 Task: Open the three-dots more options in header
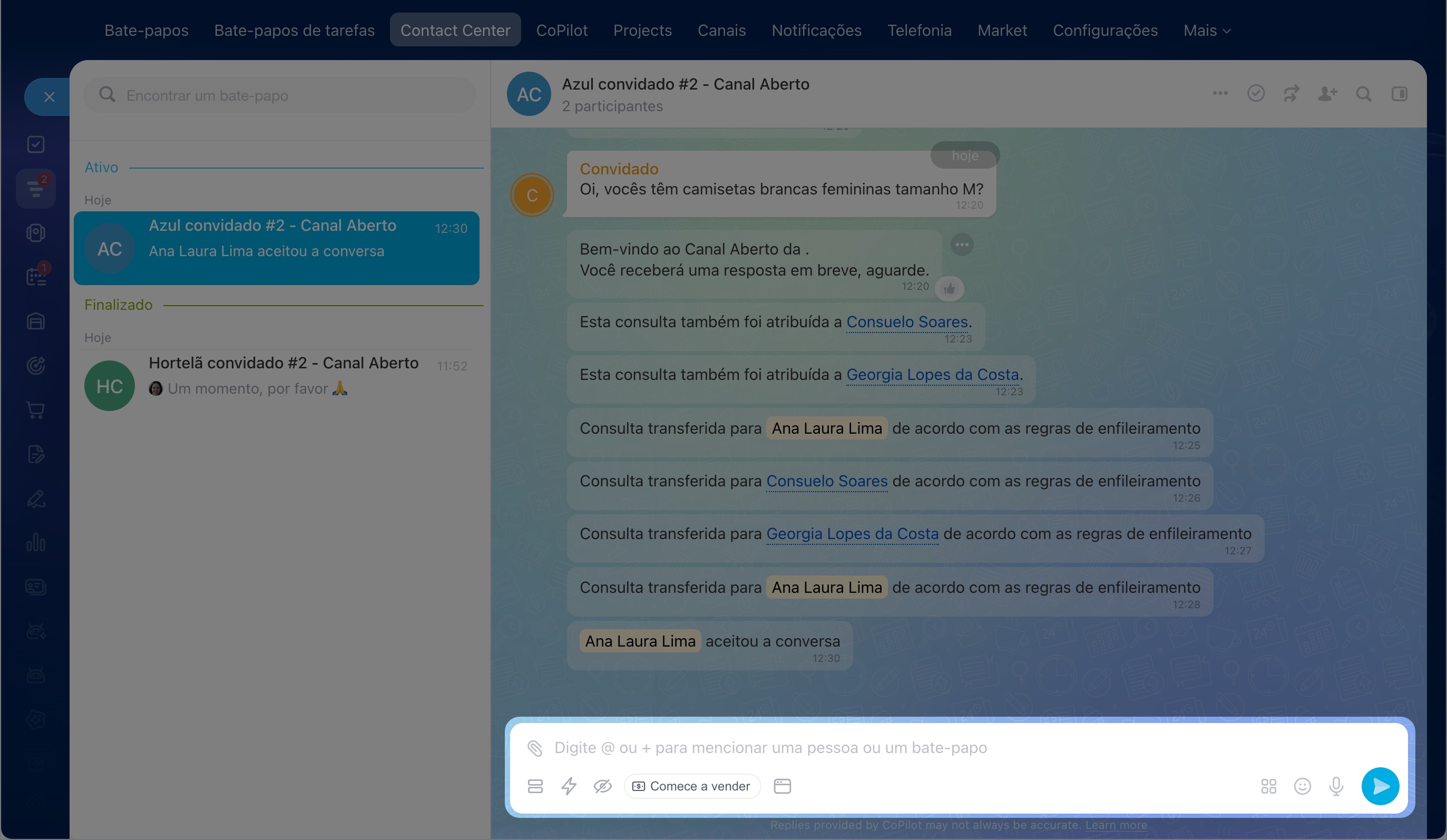point(1220,93)
